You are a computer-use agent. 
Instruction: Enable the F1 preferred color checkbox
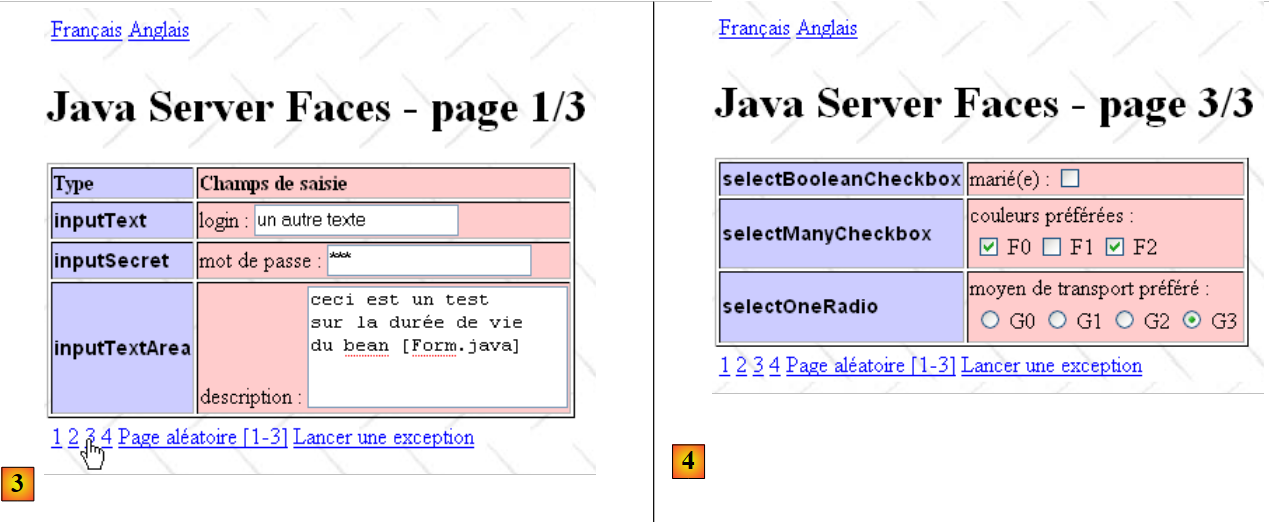pos(1051,246)
